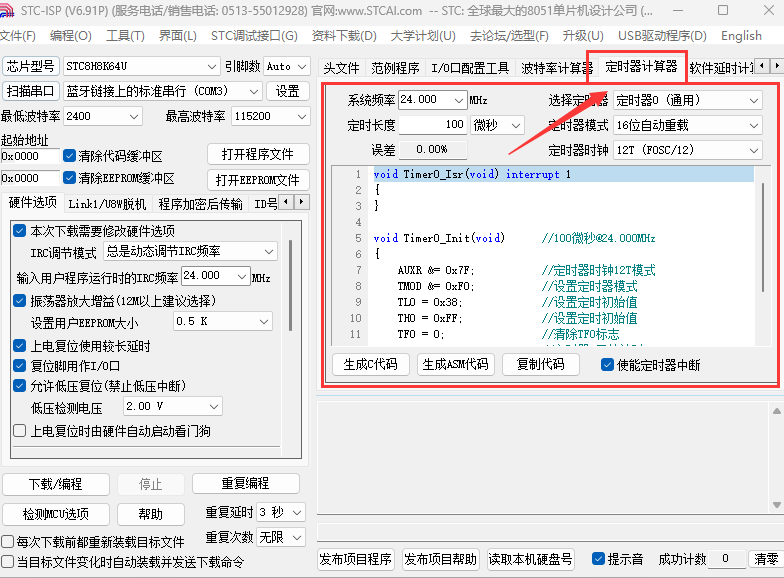Open the 编程(O) menu
784x578 pixels.
(71, 36)
